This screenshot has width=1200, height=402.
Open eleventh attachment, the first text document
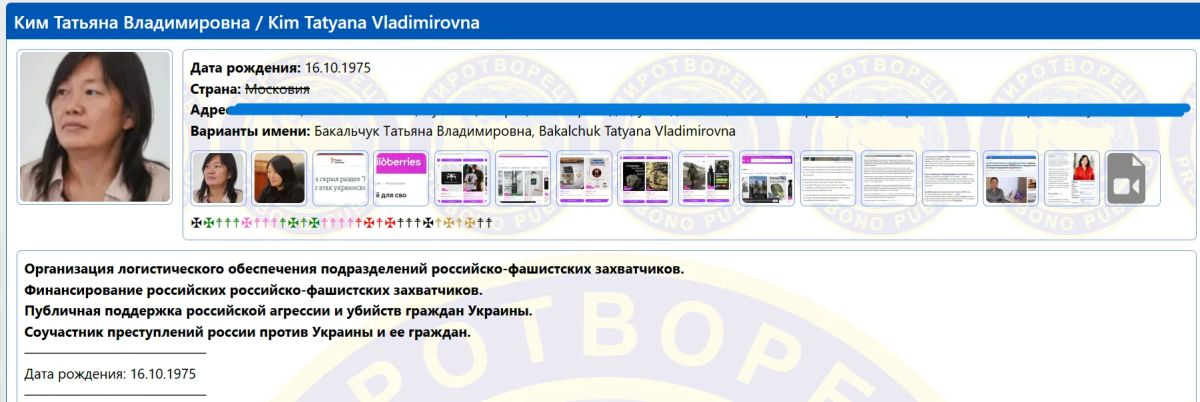(828, 178)
